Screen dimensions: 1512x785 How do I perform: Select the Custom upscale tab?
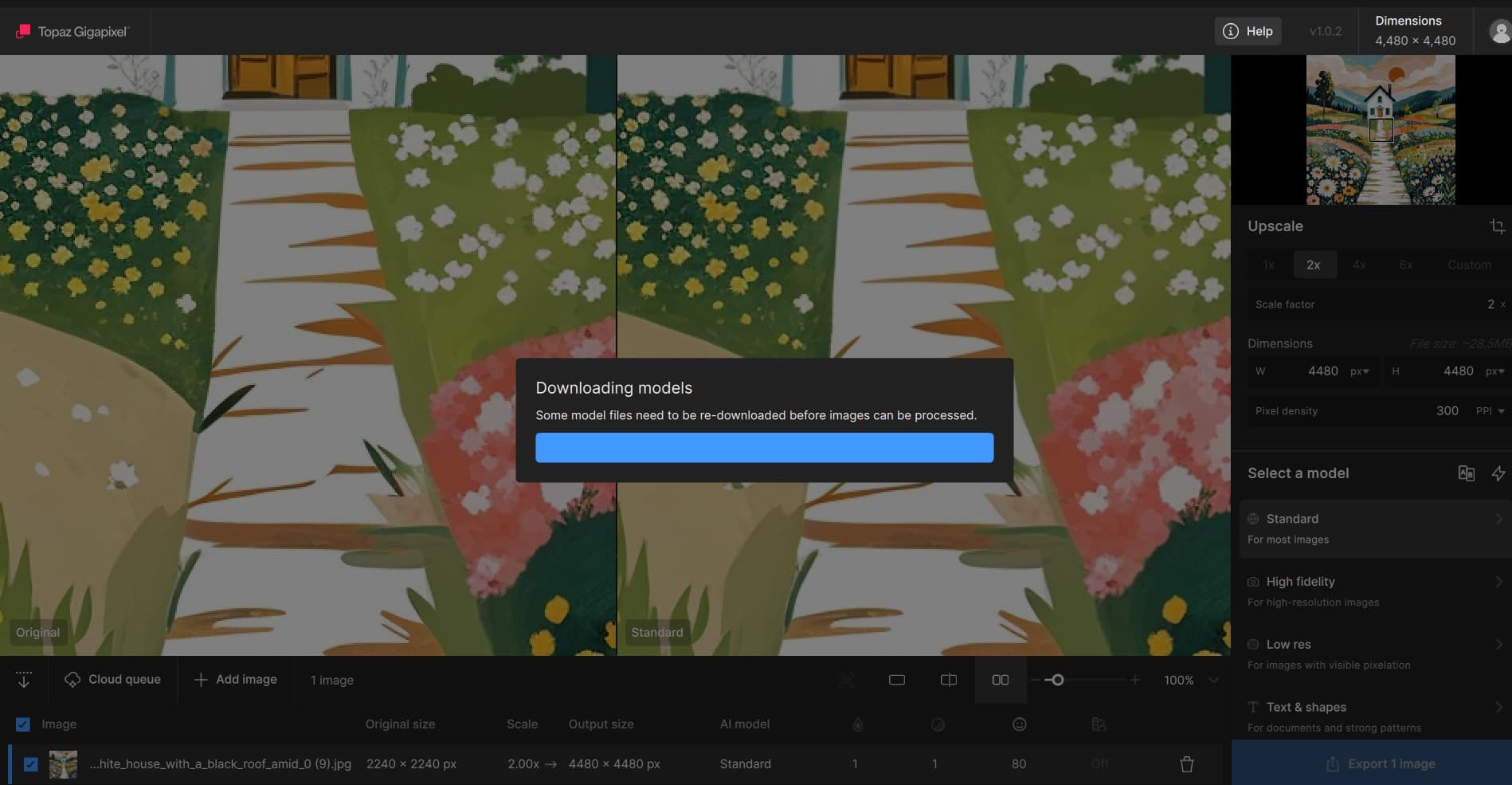(x=1468, y=265)
